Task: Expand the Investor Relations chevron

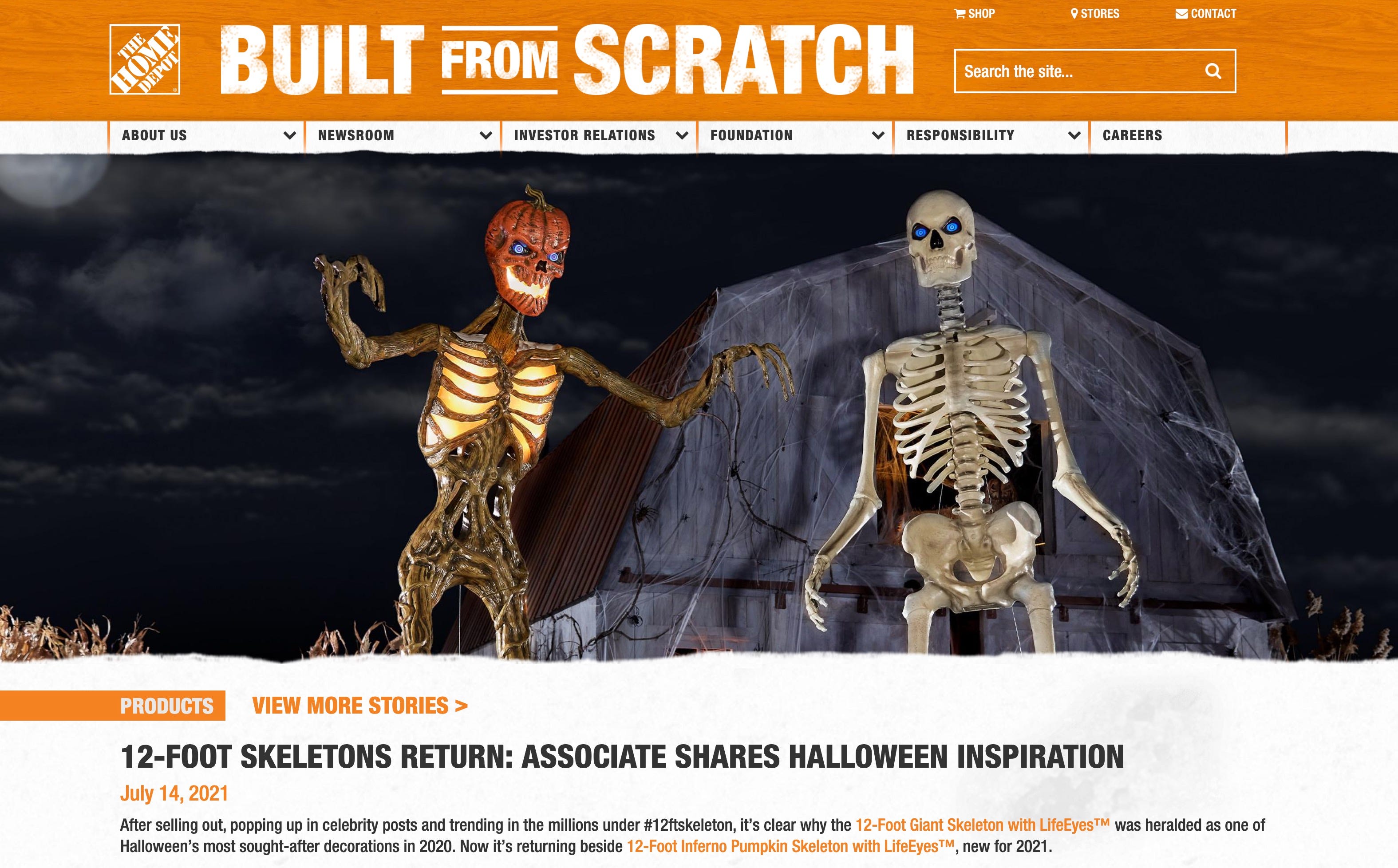Action: click(682, 135)
